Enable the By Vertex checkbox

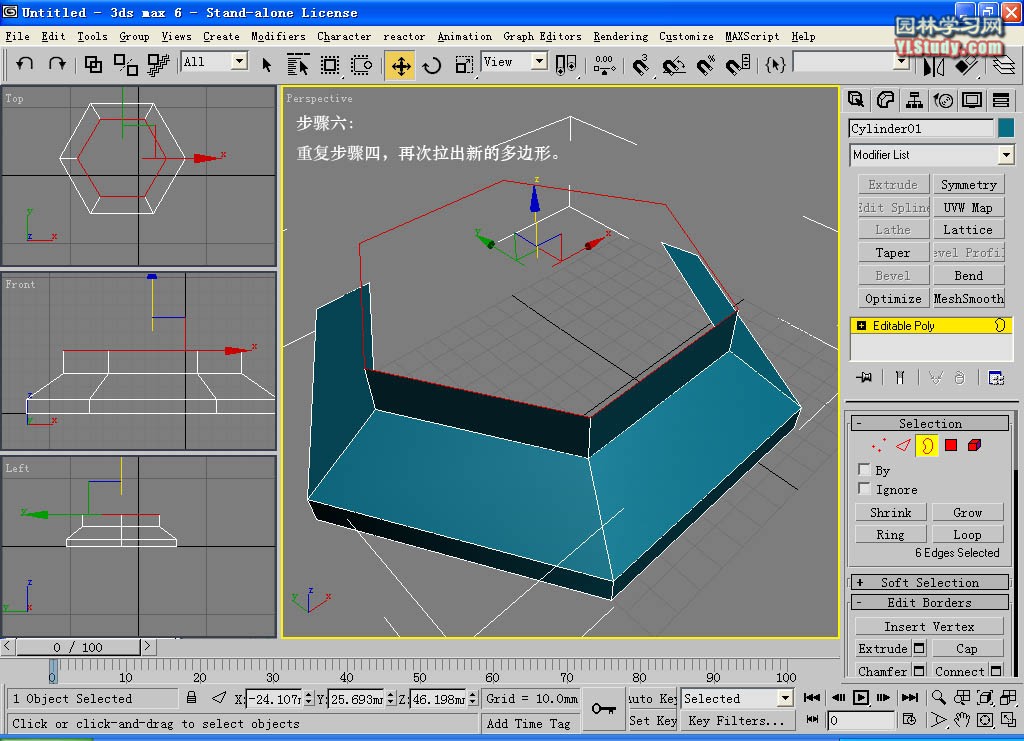tap(865, 469)
